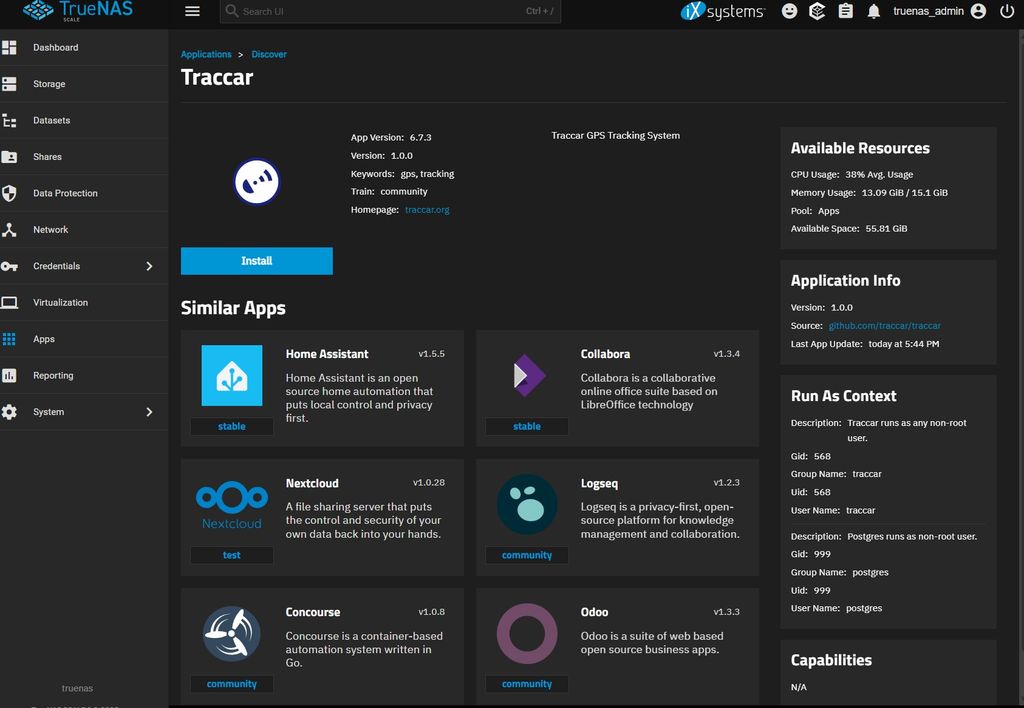Image resolution: width=1024 pixels, height=708 pixels.
Task: Open the github.com/traccar/traccar source link
Action: coord(885,325)
